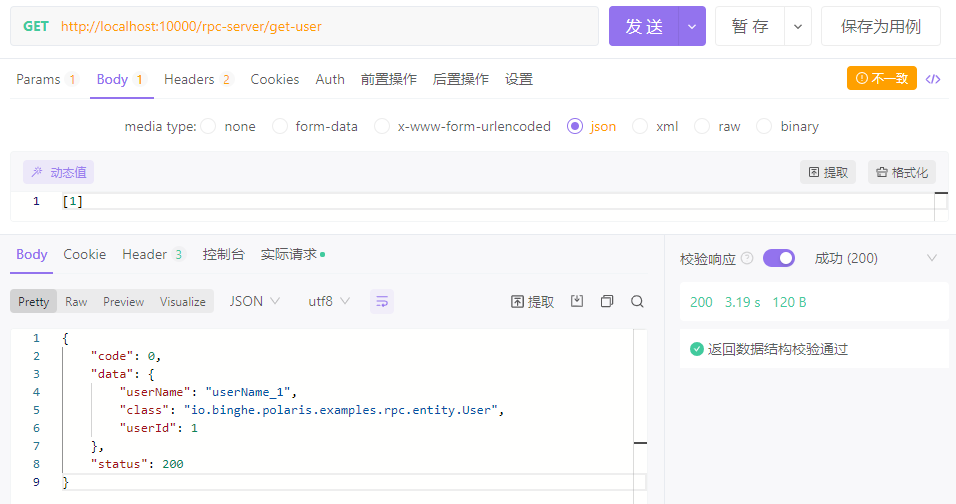The width and height of the screenshot is (956, 504).
Task: Open the JSON format dropdown
Action: pyautogui.click(x=254, y=301)
